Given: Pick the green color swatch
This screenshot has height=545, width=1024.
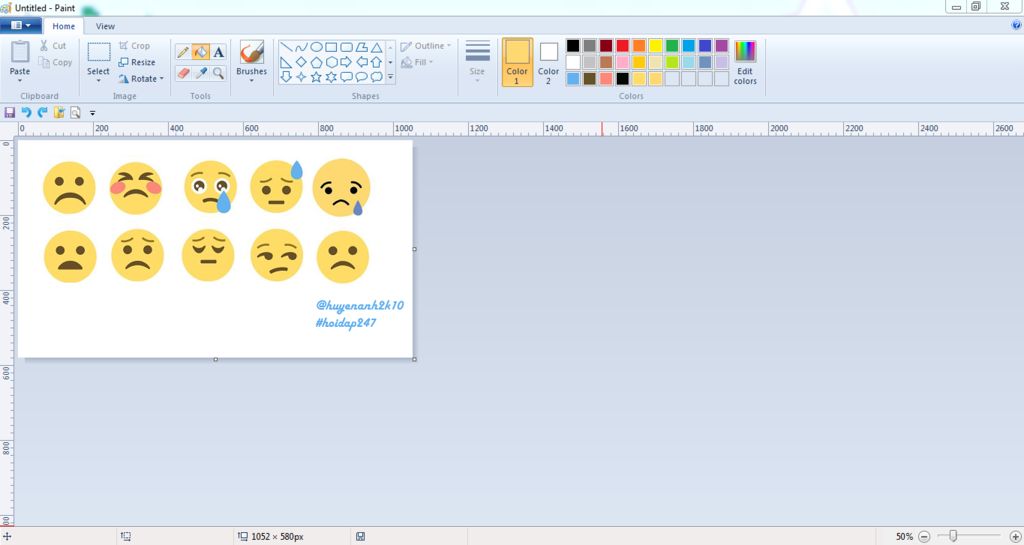Looking at the screenshot, I should tap(672, 46).
